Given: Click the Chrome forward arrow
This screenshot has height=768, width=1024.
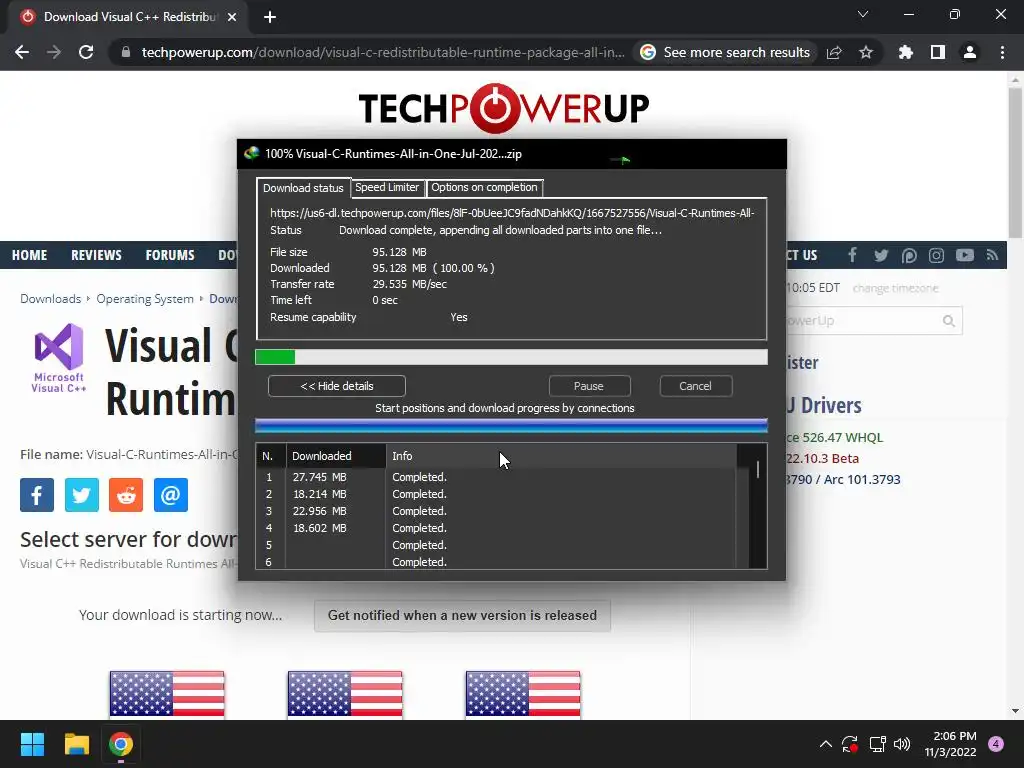Looking at the screenshot, I should pos(54,52).
